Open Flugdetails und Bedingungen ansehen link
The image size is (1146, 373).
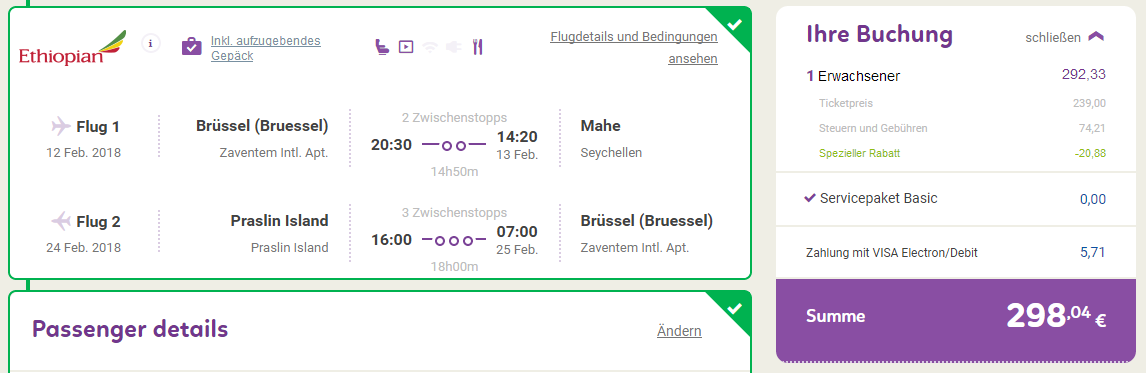coord(634,48)
